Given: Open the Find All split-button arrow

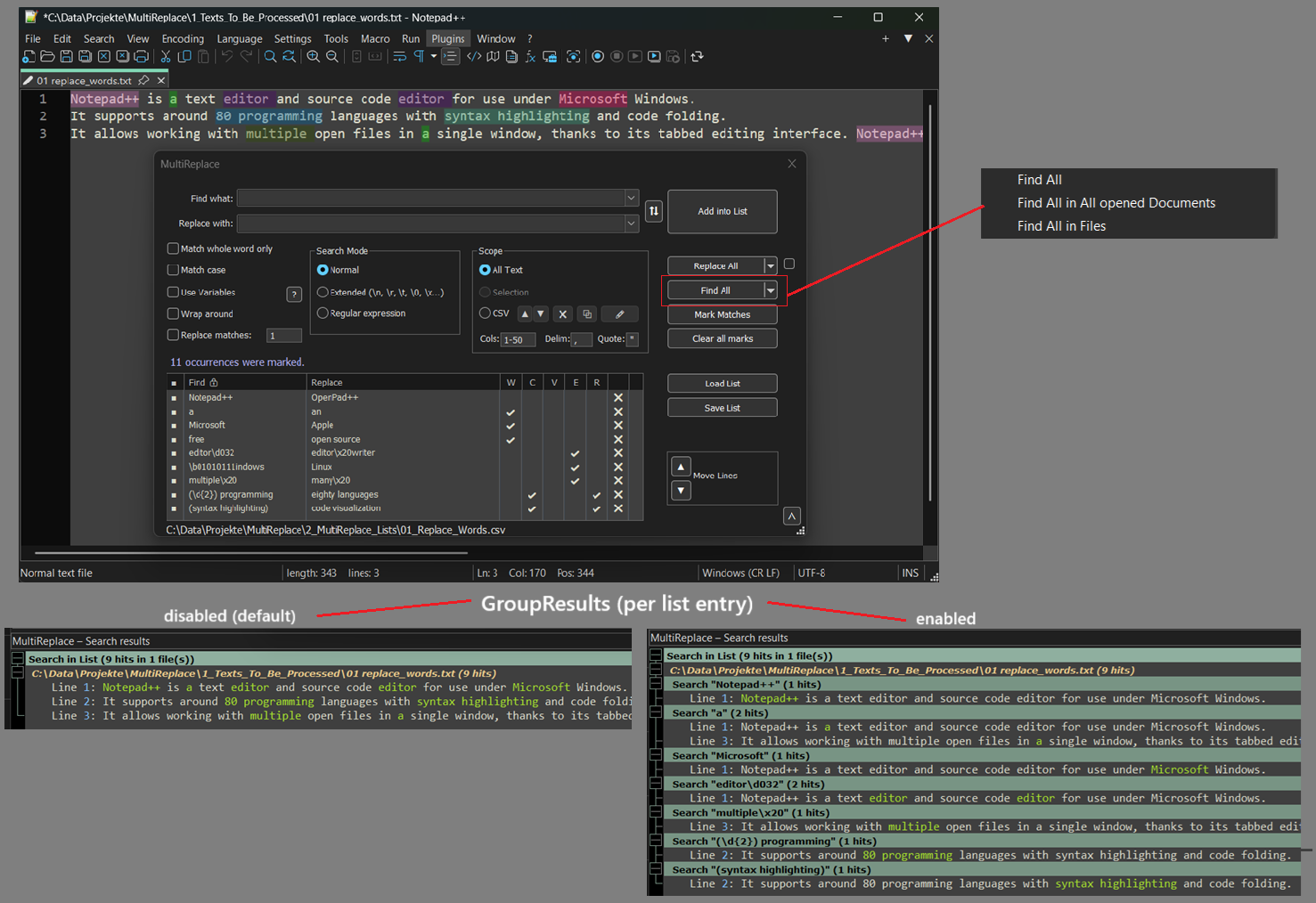Looking at the screenshot, I should 771,290.
